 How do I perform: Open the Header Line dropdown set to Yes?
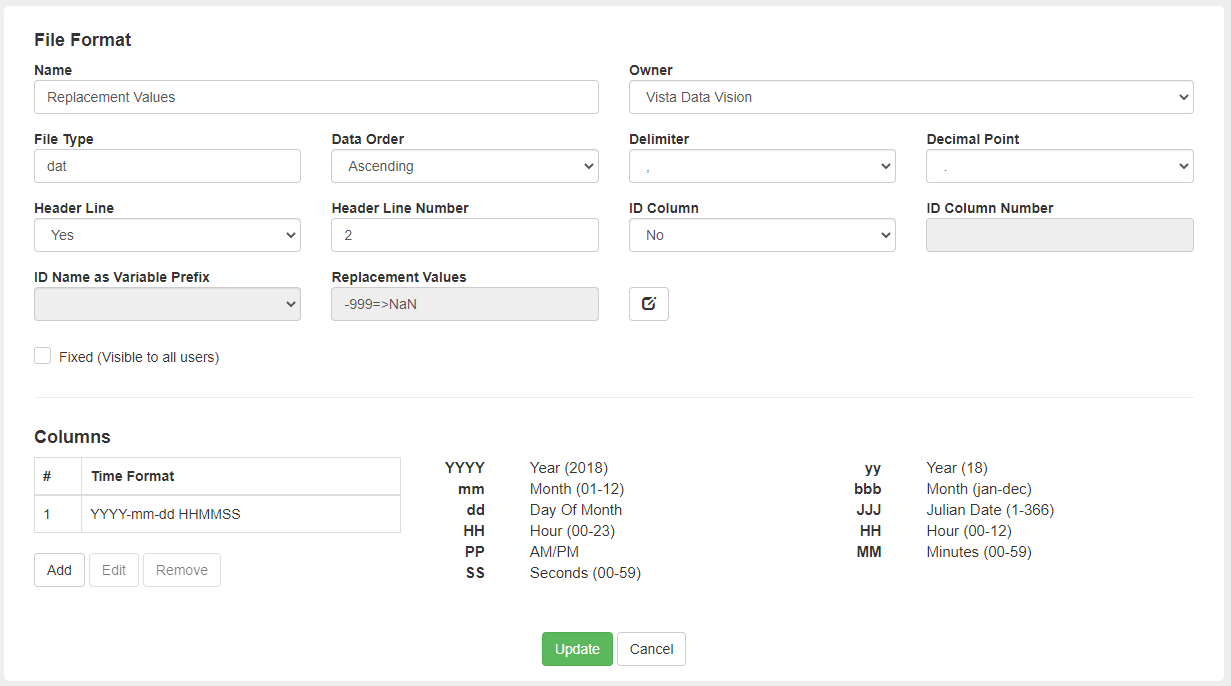pos(167,235)
